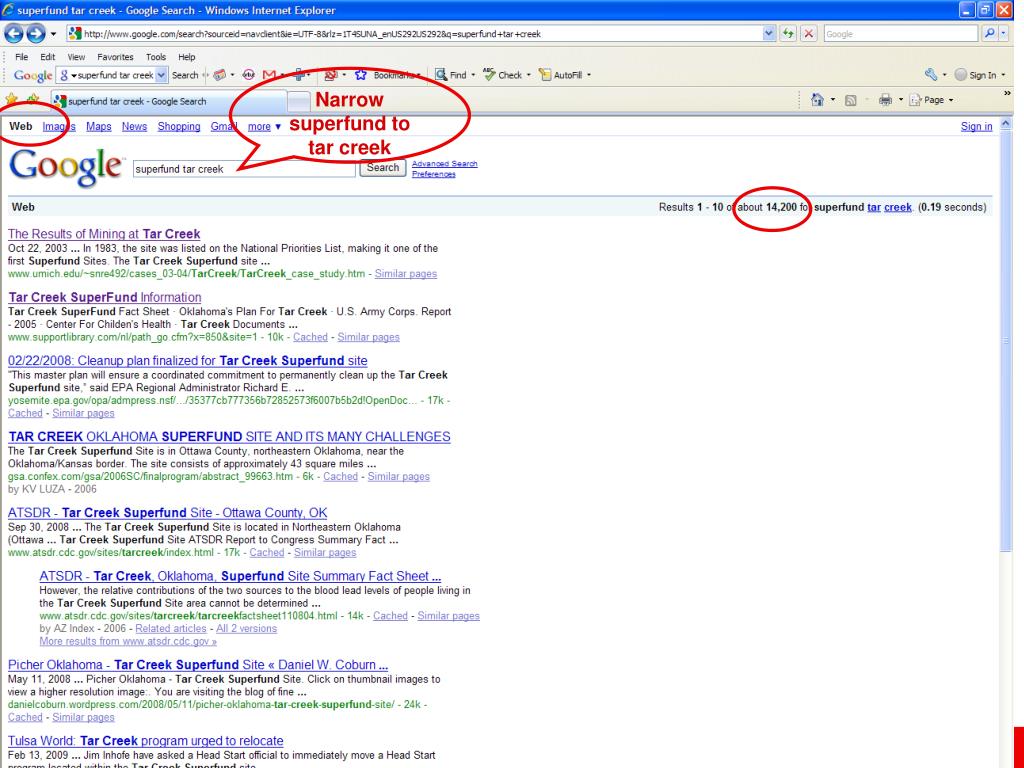This screenshot has width=1024, height=768.
Task: Open Preferences link
Action: click(x=434, y=174)
